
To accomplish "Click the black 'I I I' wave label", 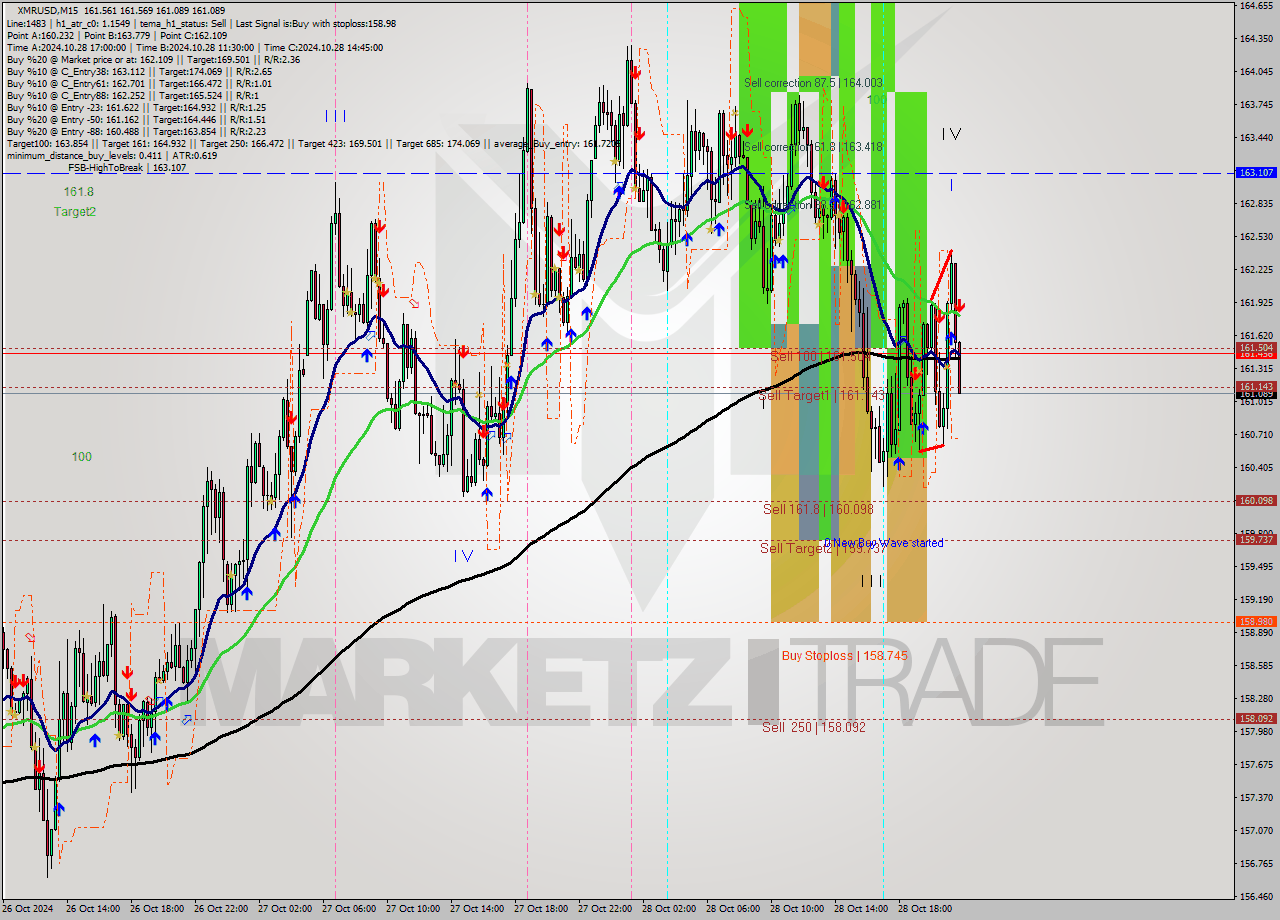I will click(x=871, y=580).
